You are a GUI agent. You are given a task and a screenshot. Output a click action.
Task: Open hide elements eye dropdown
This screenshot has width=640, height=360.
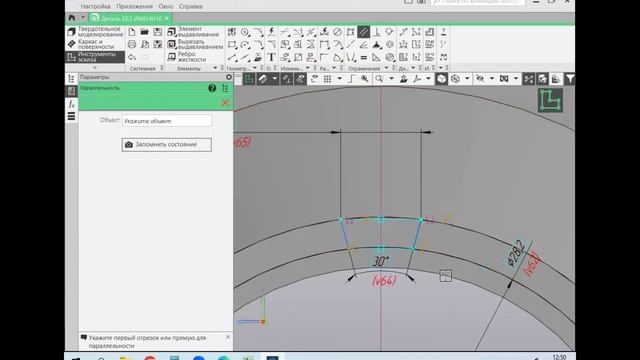coord(491,79)
